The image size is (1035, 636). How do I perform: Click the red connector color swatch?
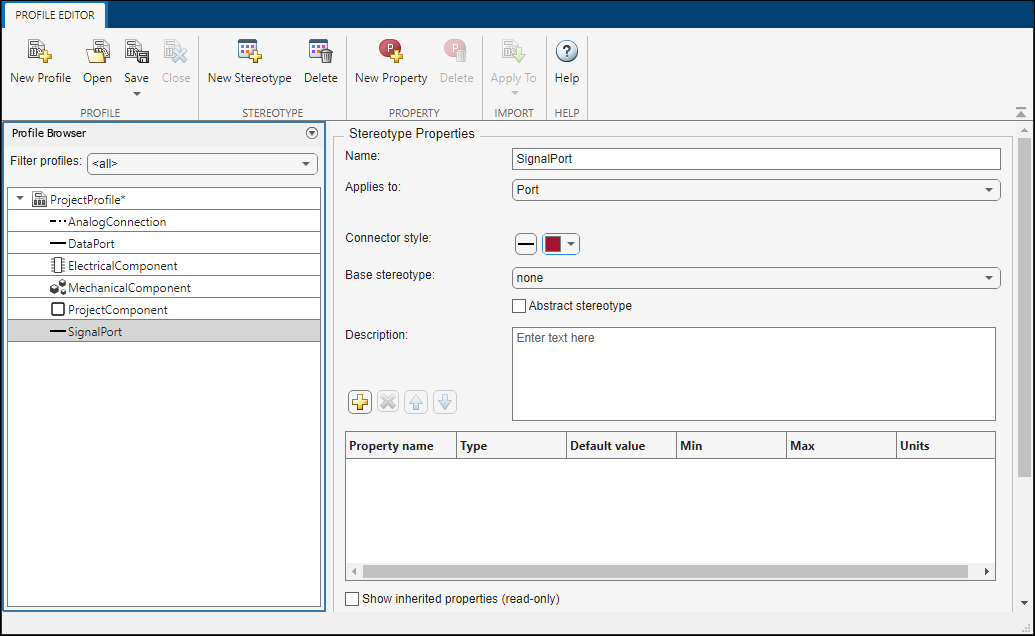[553, 245]
